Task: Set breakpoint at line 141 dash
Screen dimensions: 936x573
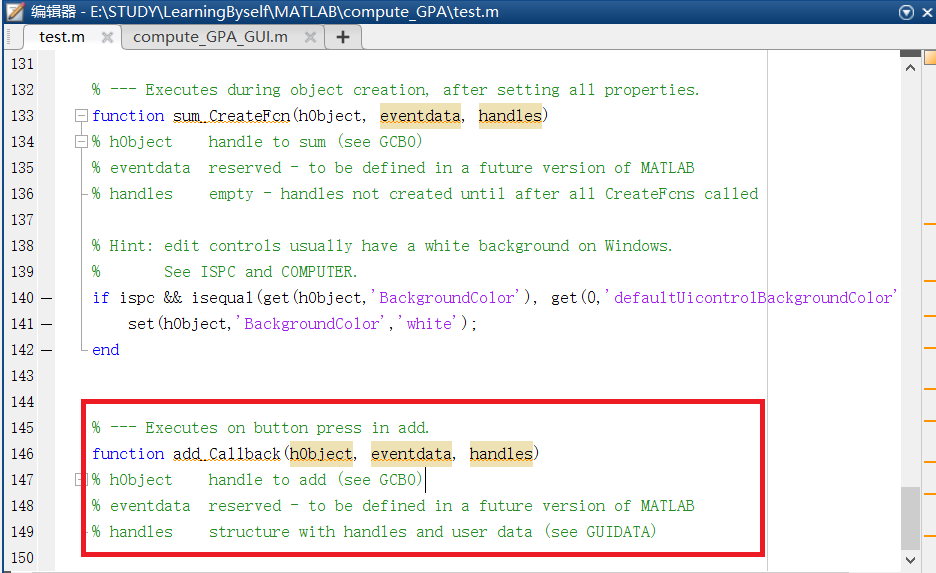Action: 47,324
